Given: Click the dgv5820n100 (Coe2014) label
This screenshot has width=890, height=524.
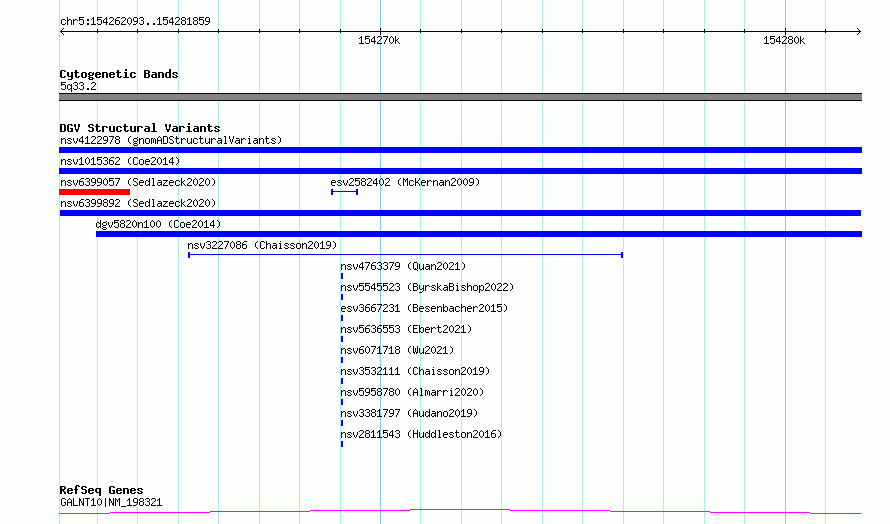Looking at the screenshot, I should (x=158, y=224).
